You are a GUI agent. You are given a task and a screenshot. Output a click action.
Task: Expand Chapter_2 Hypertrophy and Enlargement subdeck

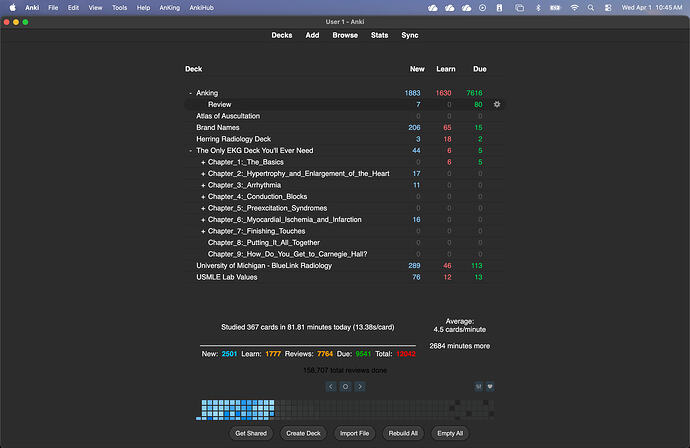[x=203, y=173]
